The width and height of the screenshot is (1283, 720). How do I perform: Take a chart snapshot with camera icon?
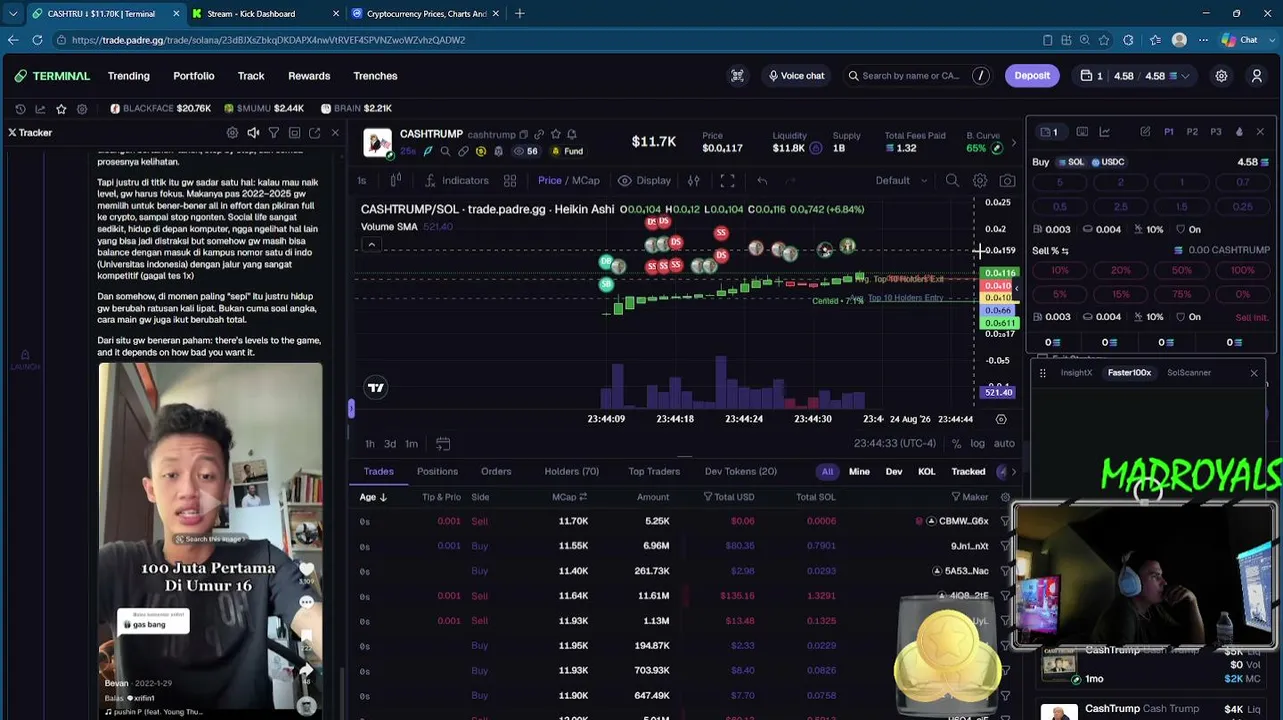tap(1007, 181)
